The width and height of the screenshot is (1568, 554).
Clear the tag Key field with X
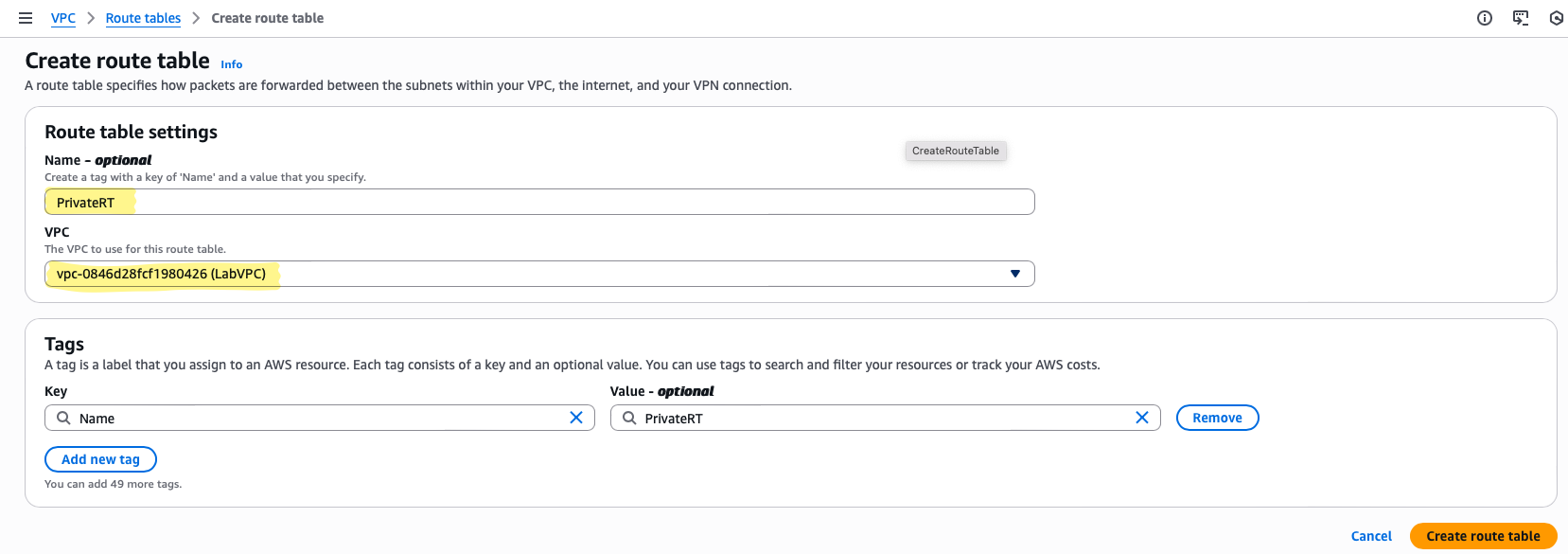click(x=575, y=418)
